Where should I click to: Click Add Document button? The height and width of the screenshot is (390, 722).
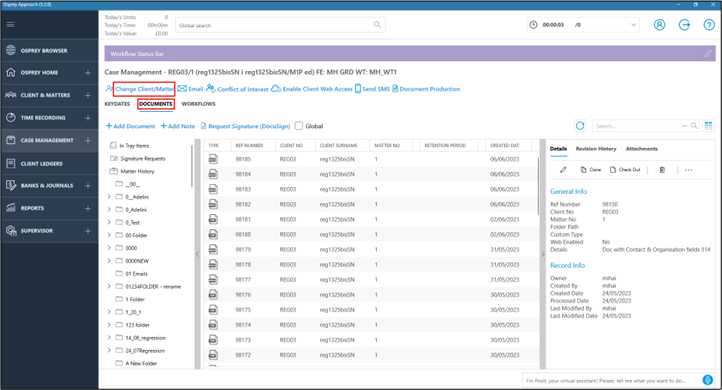point(131,126)
